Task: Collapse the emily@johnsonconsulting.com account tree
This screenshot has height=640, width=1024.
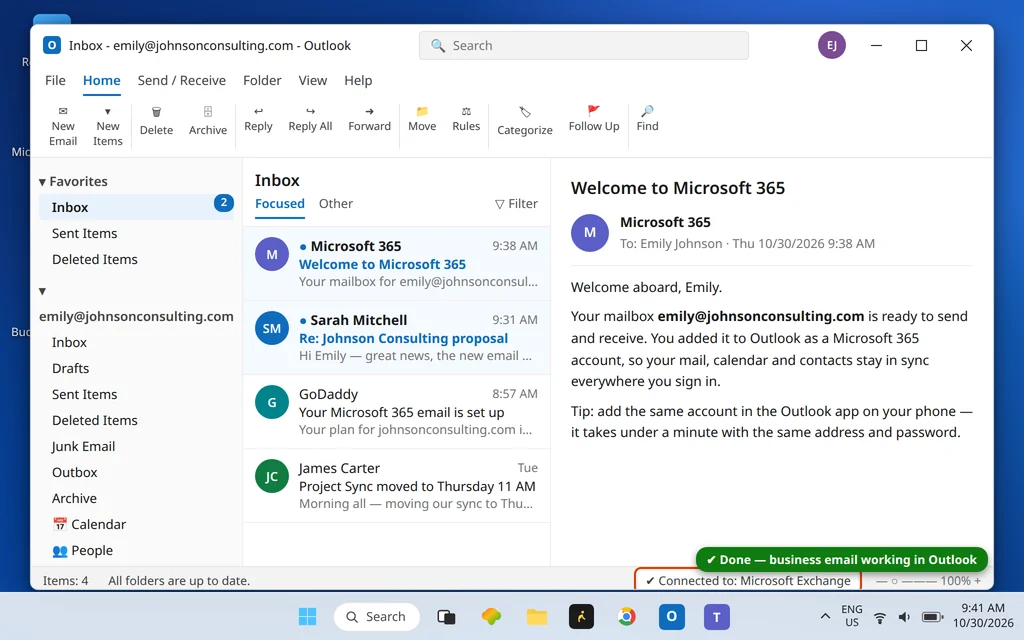Action: point(42,291)
